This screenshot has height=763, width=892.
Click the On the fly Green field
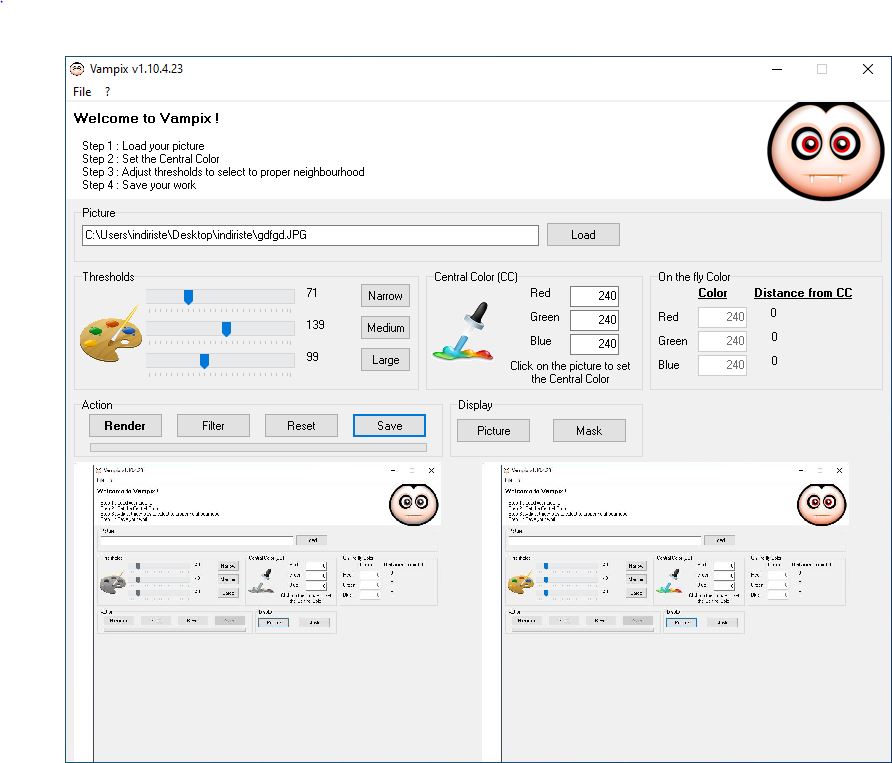click(722, 341)
